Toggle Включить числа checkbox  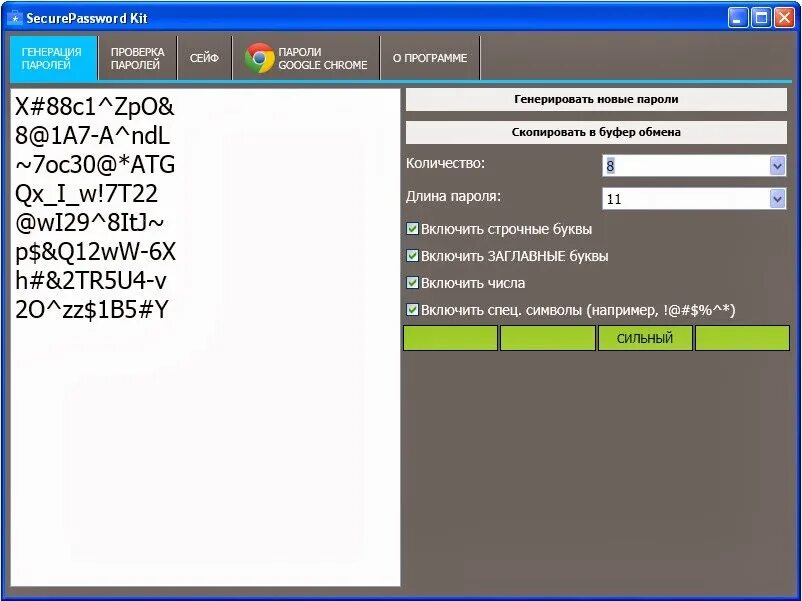pos(412,282)
